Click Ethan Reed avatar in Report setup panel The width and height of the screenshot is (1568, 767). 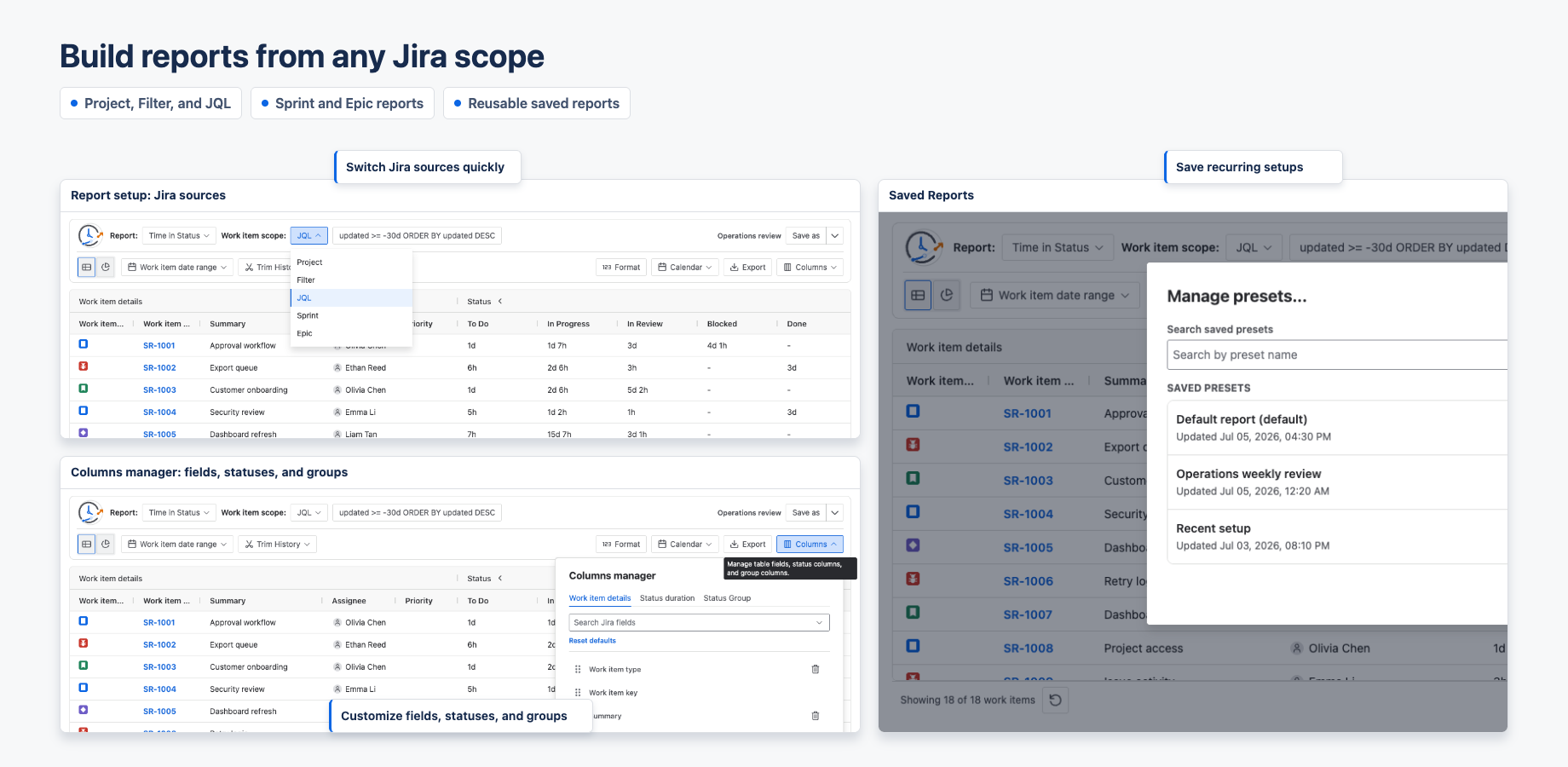pos(337,368)
